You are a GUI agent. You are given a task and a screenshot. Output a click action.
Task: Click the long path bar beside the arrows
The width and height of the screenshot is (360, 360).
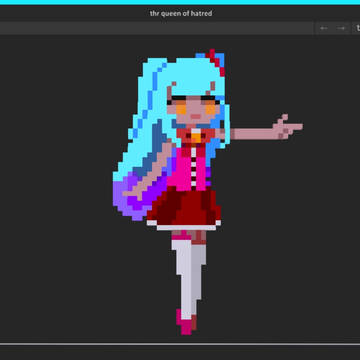157,28
